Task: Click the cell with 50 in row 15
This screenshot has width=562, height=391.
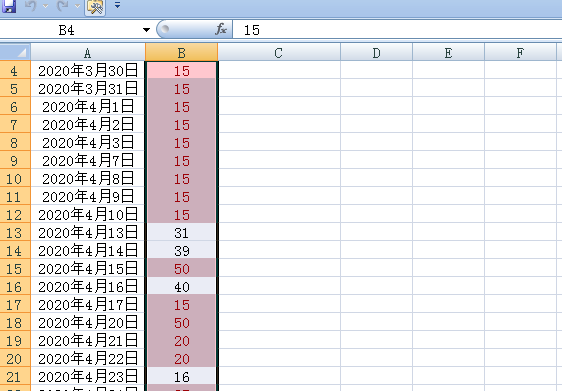Action: (181, 268)
